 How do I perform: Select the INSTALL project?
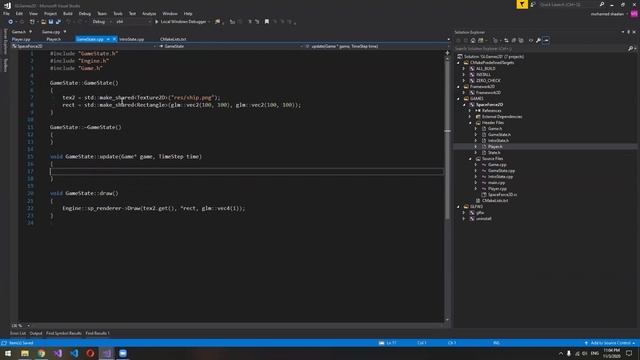point(483,75)
